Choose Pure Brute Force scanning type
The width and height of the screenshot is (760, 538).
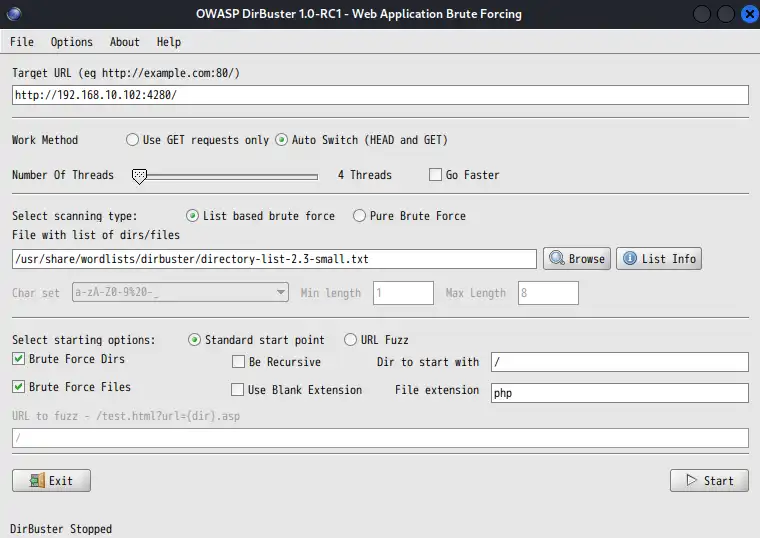(359, 216)
